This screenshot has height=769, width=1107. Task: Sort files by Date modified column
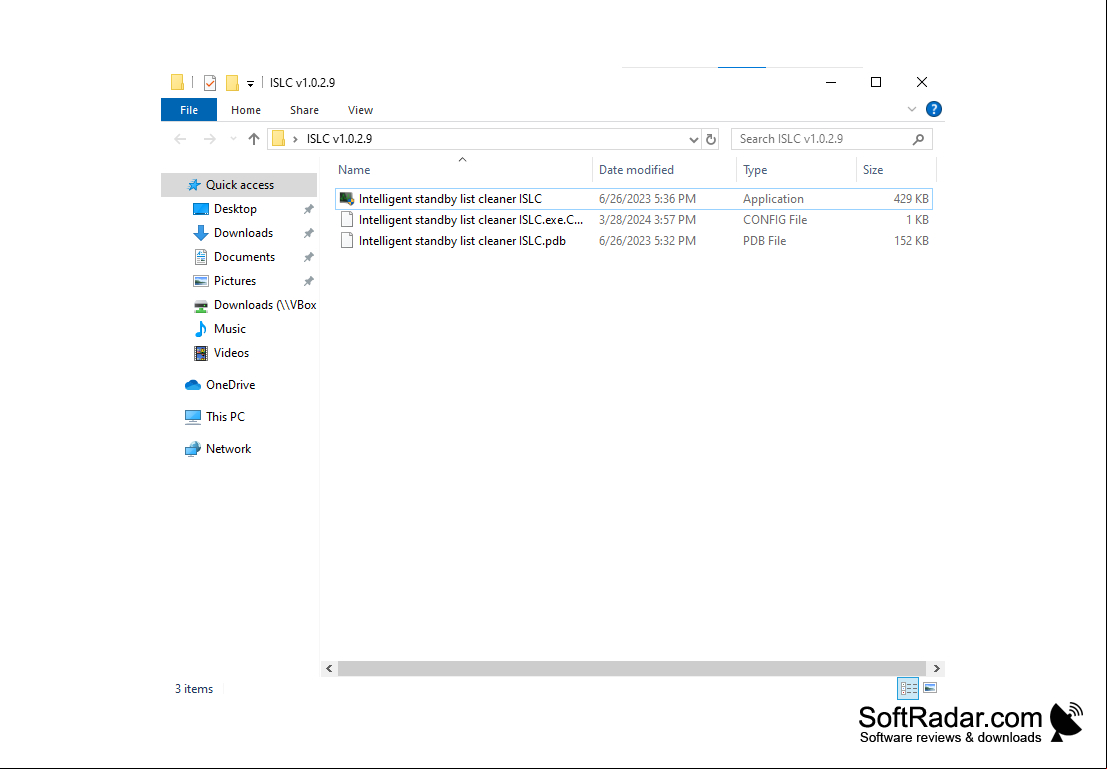pos(636,170)
